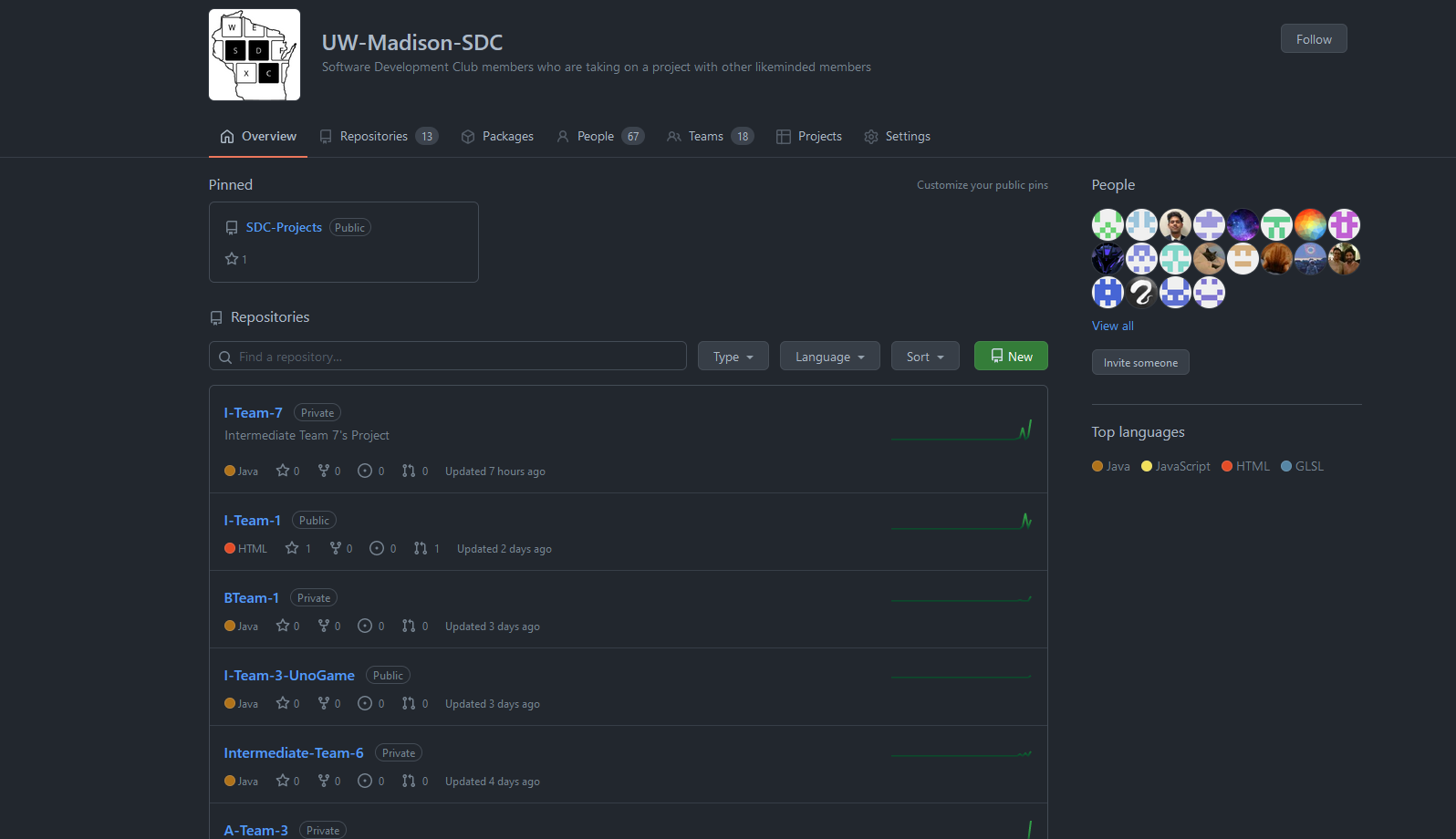
Task: Open the A-Team-3 repository
Action: click(256, 830)
